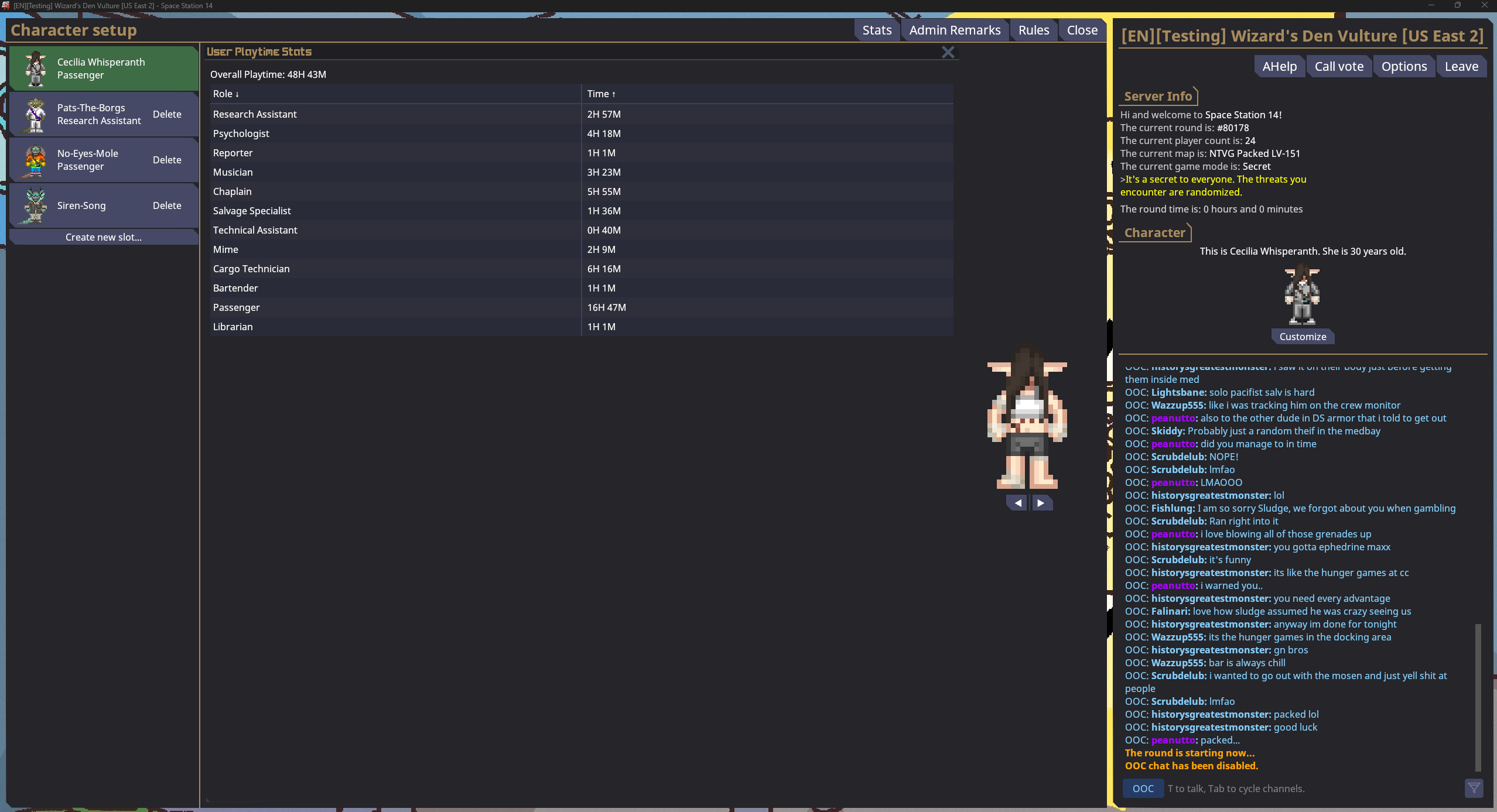Select the Bartender role row
The height and width of the screenshot is (812, 1497).
pos(582,288)
